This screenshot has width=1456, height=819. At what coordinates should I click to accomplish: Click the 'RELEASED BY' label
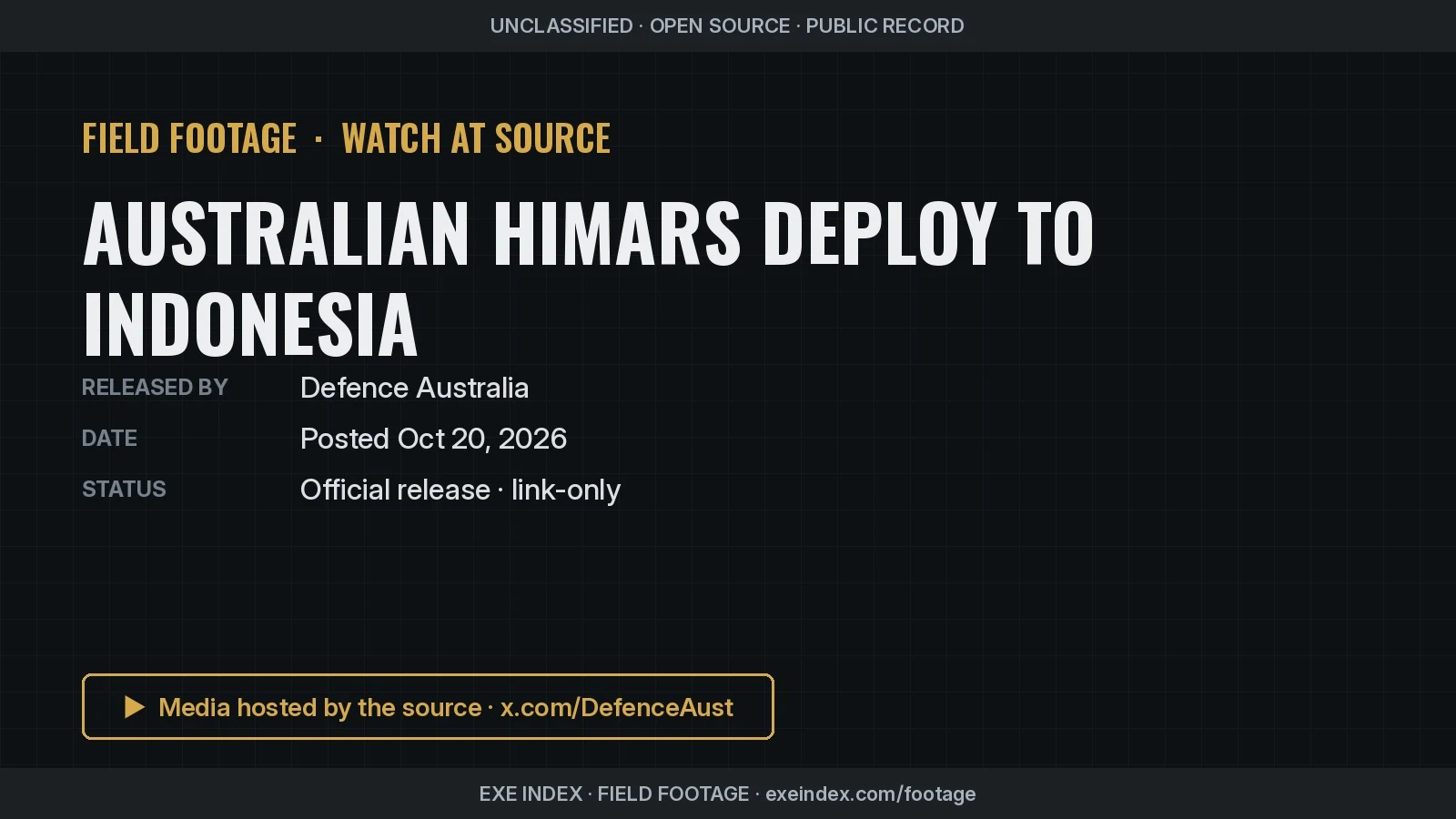pos(155,388)
